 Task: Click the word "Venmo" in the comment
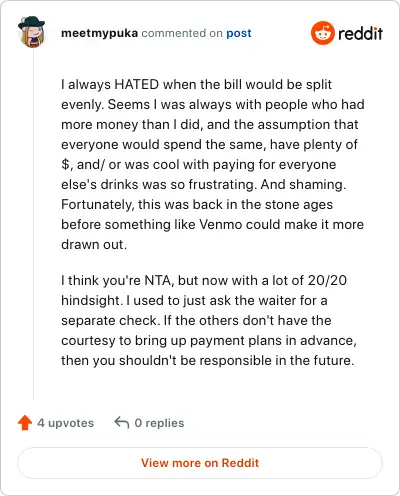[x=221, y=224]
